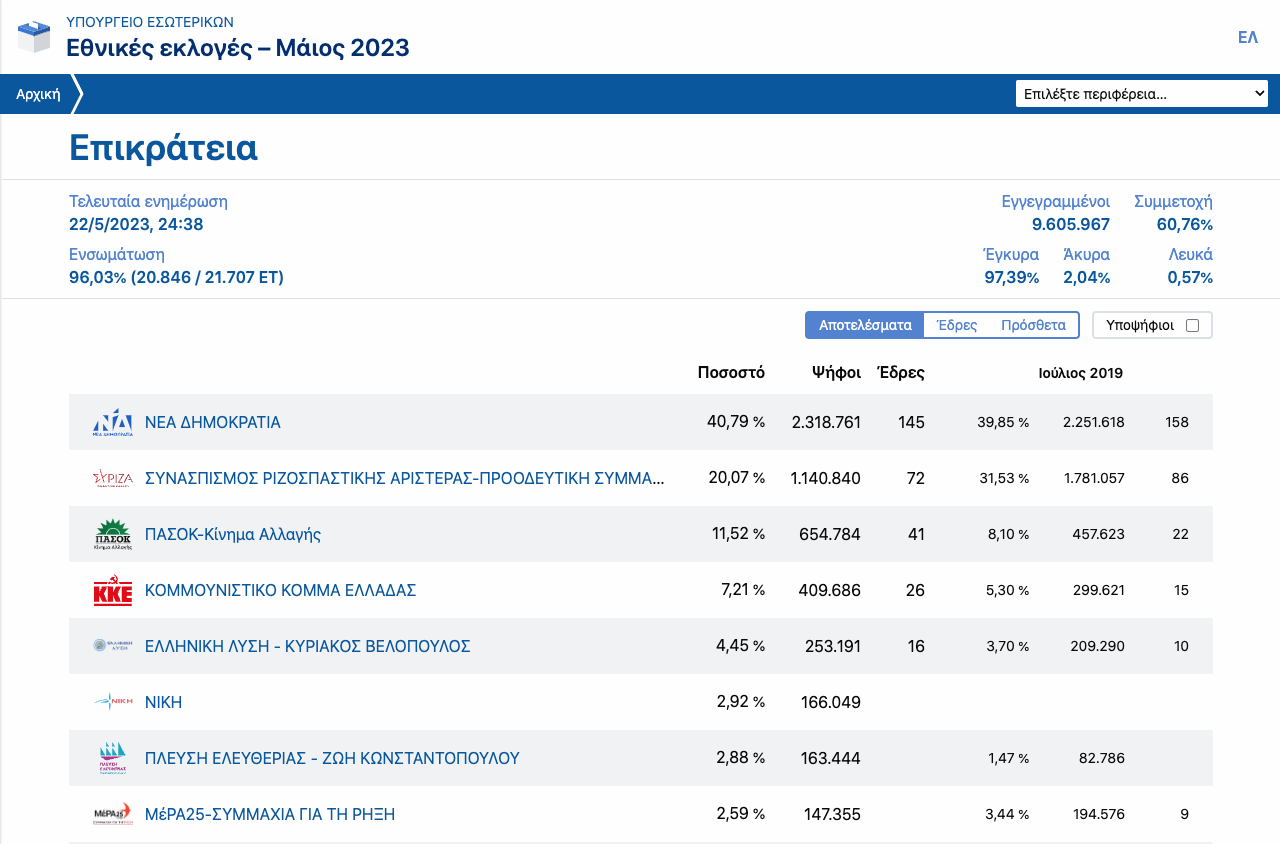This screenshot has height=844, width=1280.
Task: Click the ΣΥΡΙΖΑ party logo
Action: 113,478
